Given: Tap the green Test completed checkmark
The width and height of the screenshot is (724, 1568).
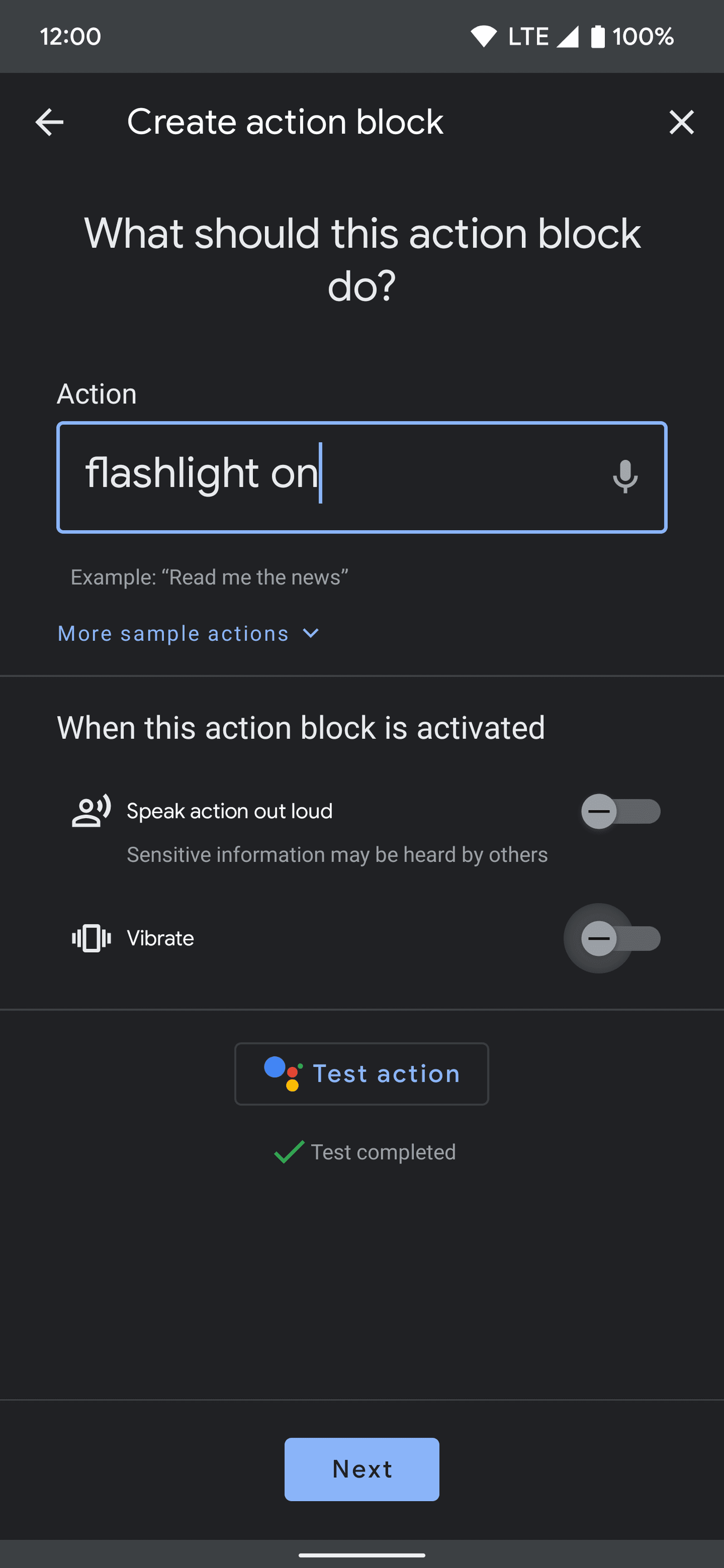Looking at the screenshot, I should click(289, 1151).
